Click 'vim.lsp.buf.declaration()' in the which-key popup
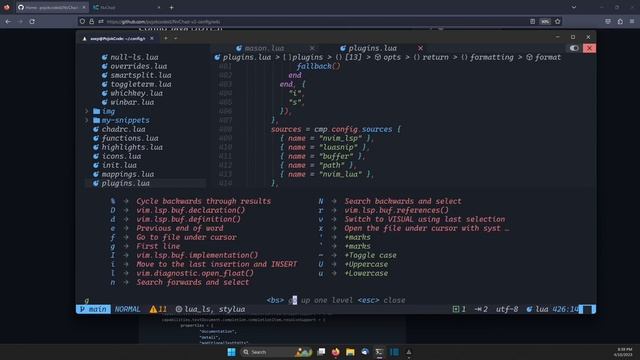The width and height of the screenshot is (640, 360). coord(191,210)
